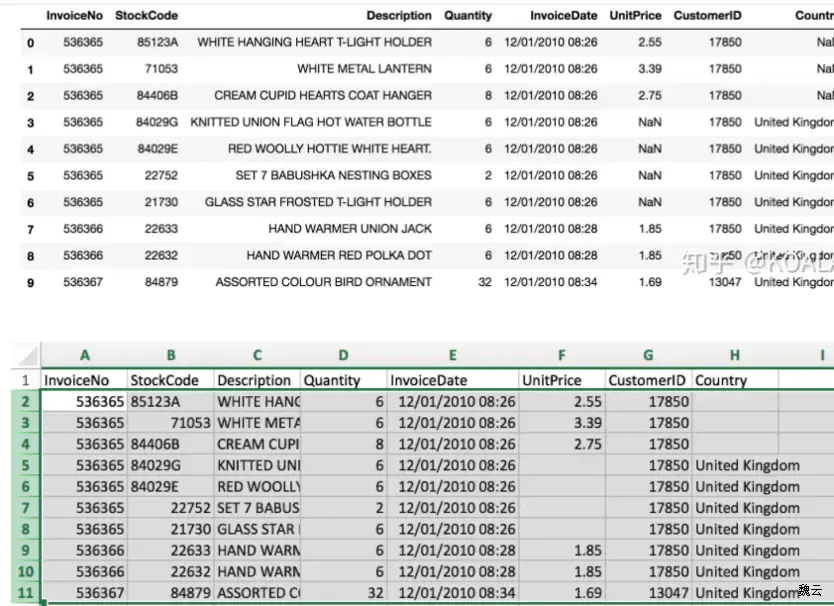Click 'SET 7 BABUSHKA NESTING BOXES' description

coord(333,175)
